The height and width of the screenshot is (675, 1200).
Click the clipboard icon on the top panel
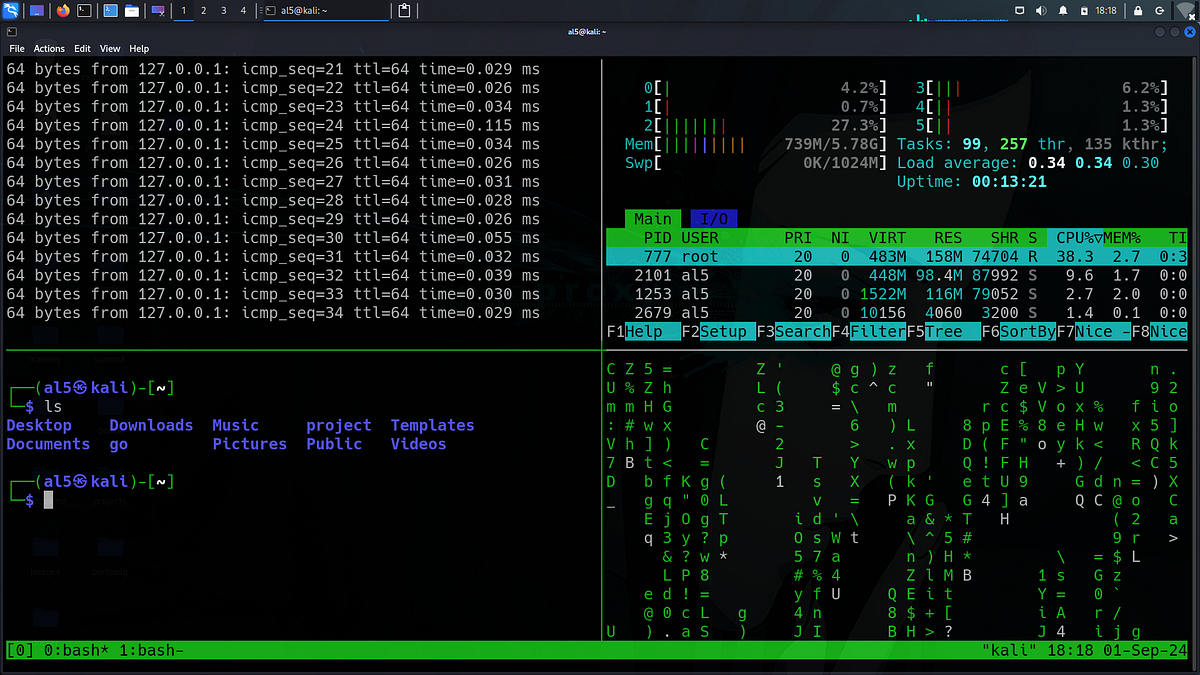pyautogui.click(x=402, y=11)
